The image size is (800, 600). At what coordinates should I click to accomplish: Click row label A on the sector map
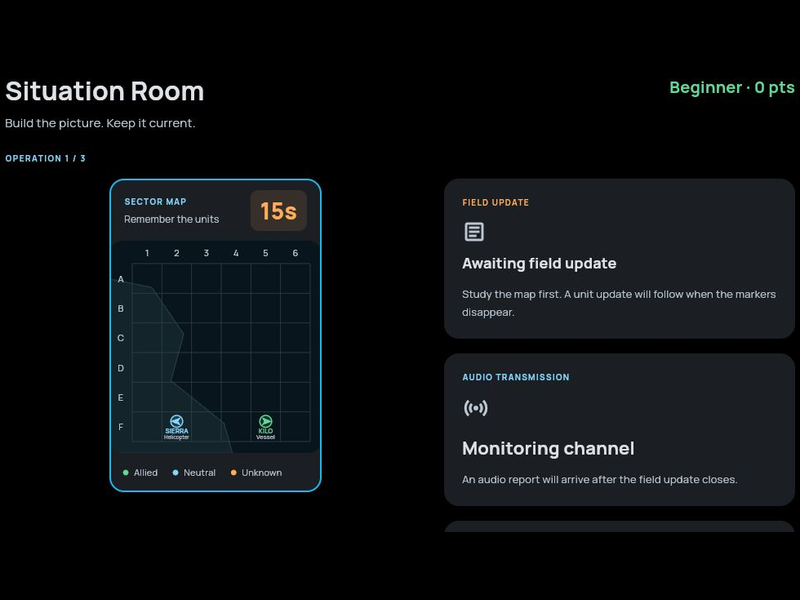121,279
